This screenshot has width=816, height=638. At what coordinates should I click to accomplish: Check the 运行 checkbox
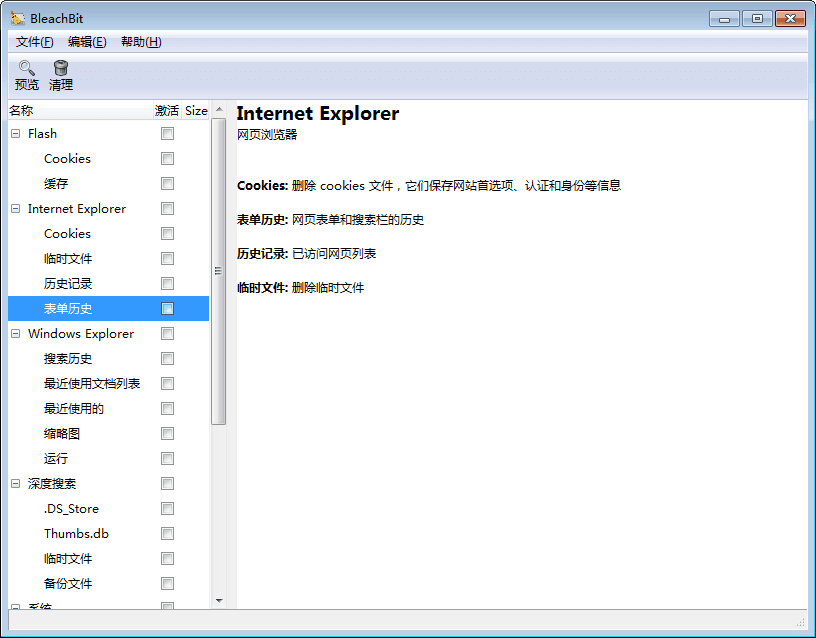[x=168, y=458]
